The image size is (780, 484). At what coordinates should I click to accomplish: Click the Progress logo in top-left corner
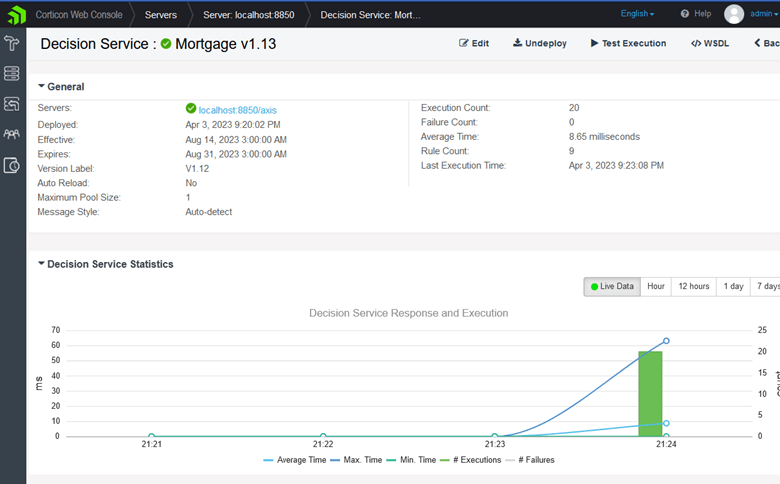12,14
